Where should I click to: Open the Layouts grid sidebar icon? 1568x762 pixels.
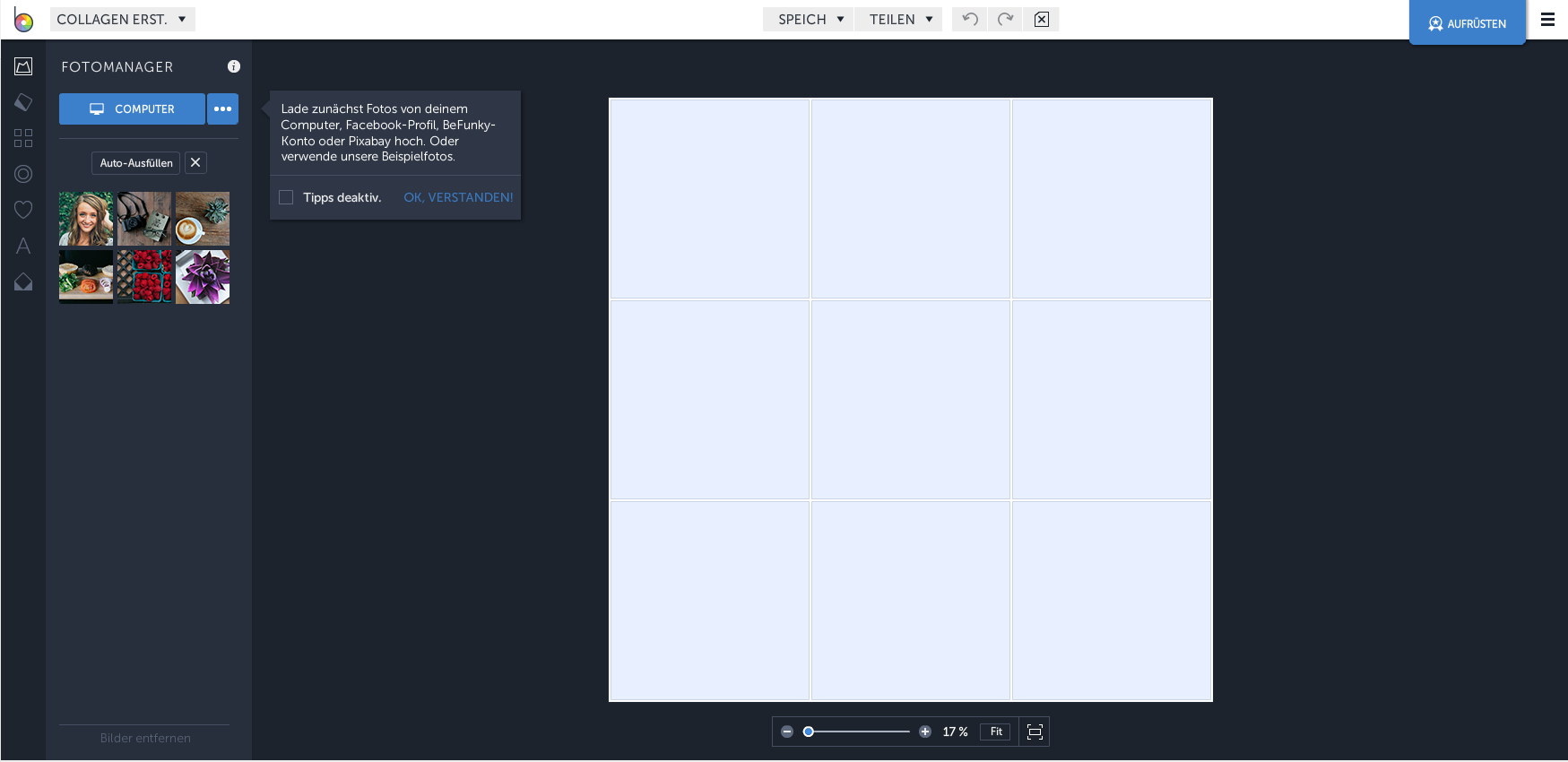(23, 138)
